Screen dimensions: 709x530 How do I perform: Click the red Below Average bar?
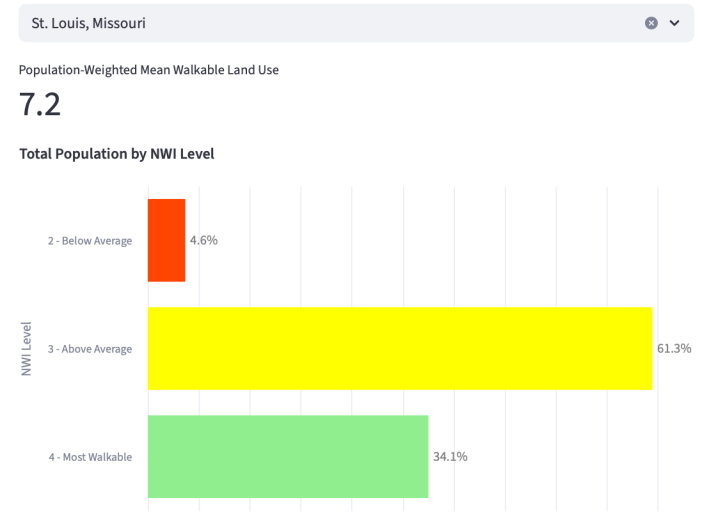166,240
